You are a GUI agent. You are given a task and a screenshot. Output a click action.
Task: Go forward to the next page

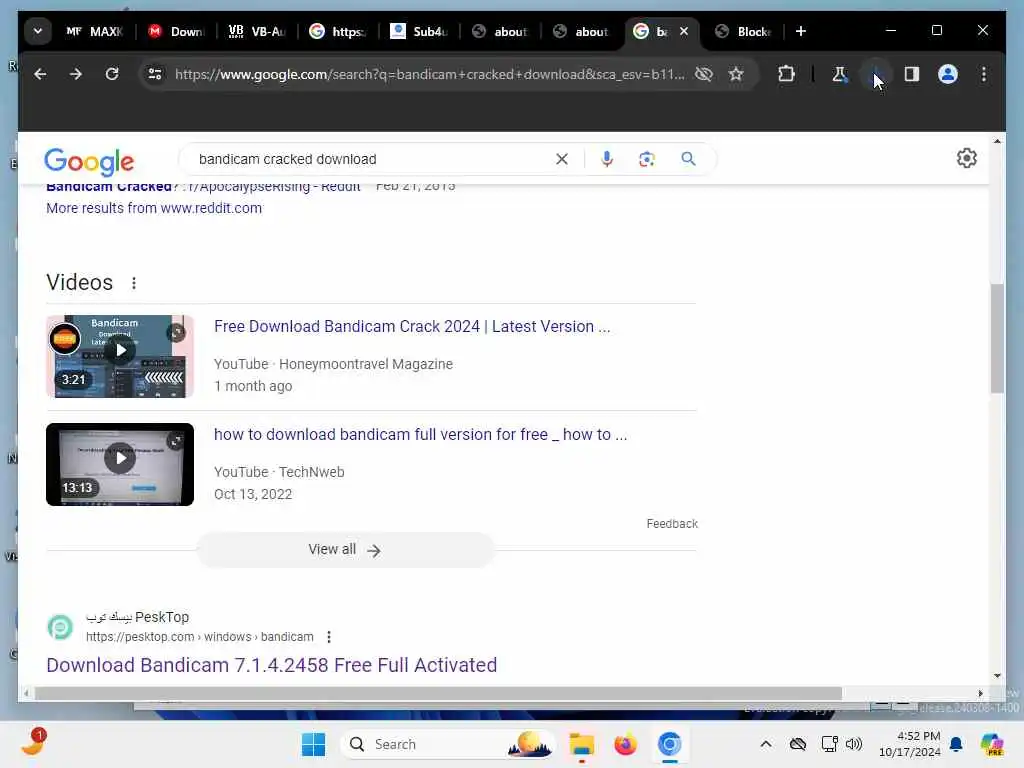[76, 74]
